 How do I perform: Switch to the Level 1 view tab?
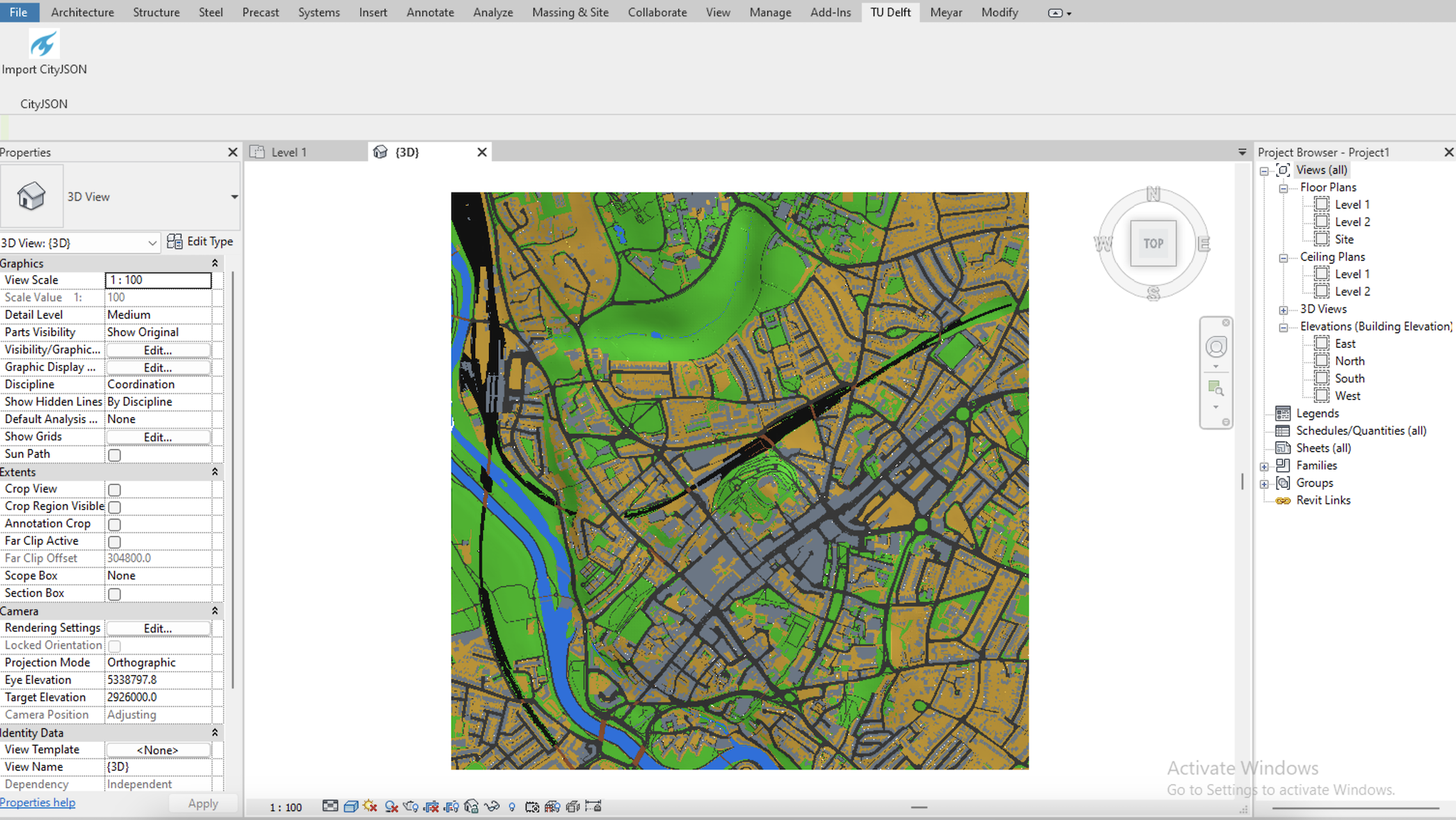click(x=289, y=152)
